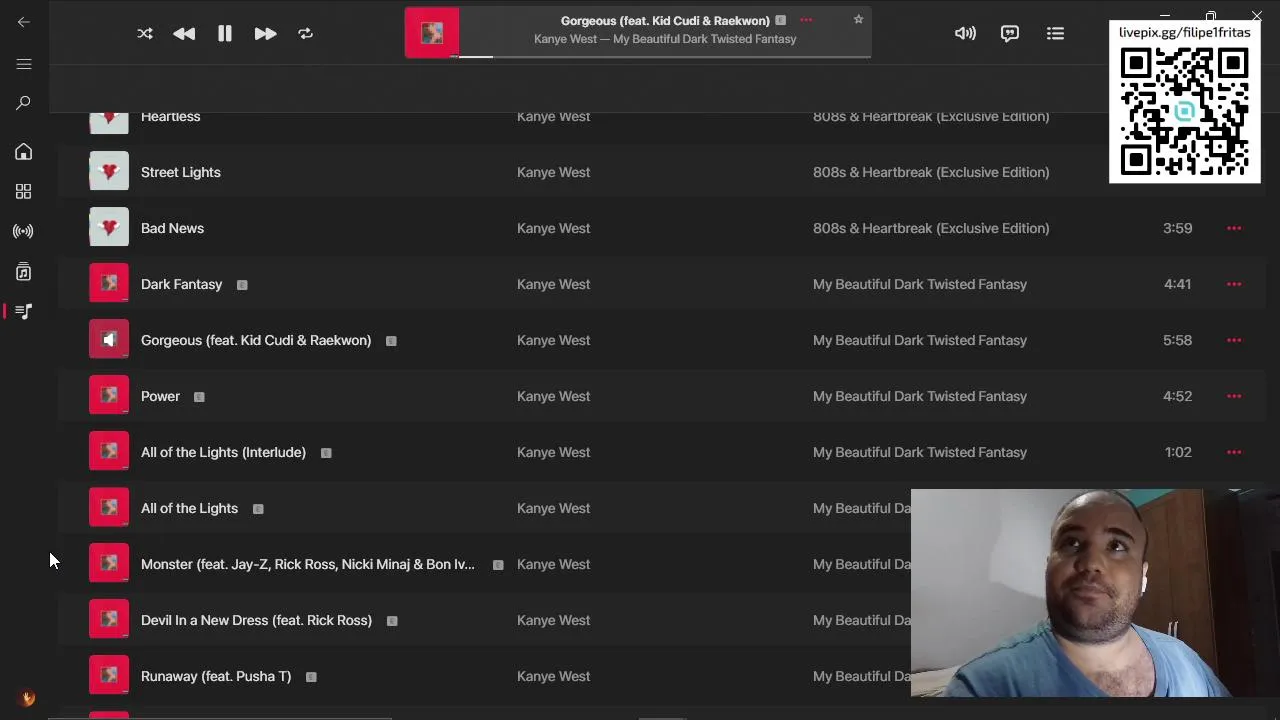Click the 4:41 duration of Dark Fantasy
The image size is (1280, 720).
click(1177, 284)
